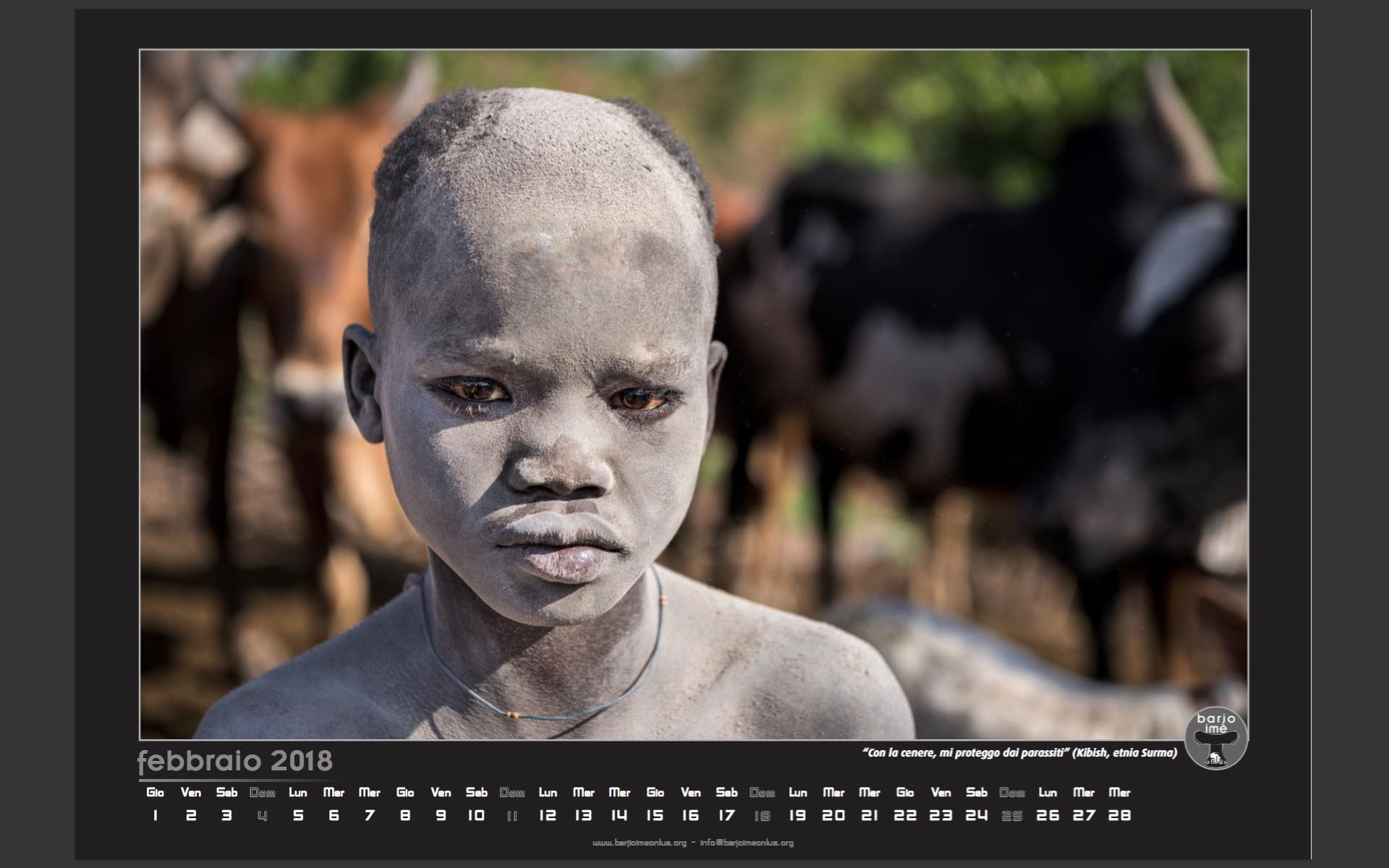Select the last date, 28

tap(1119, 815)
